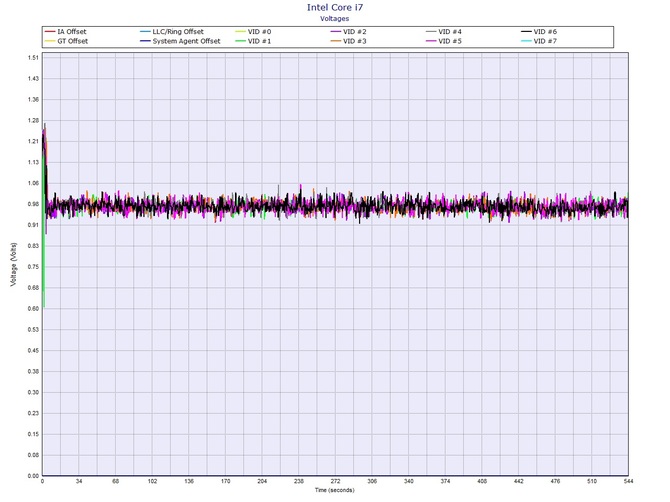670x502 pixels.
Task: Click the Voltages subtitle
Action: [x=335, y=18]
